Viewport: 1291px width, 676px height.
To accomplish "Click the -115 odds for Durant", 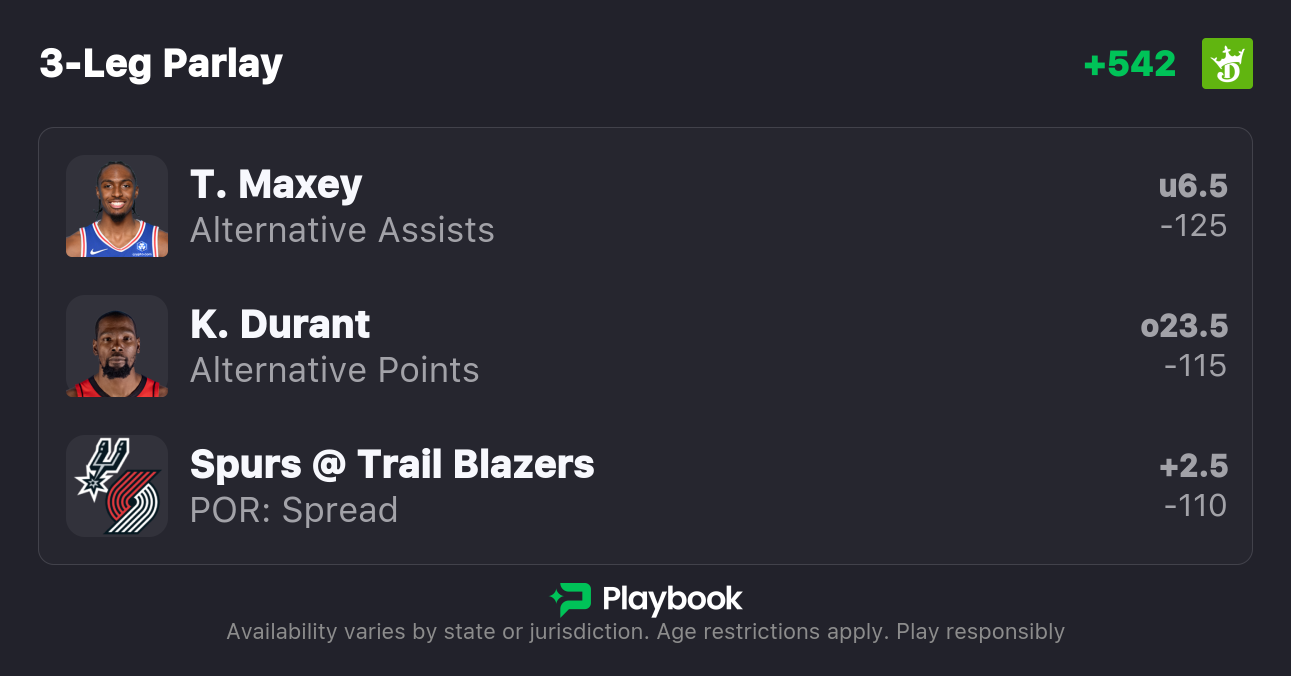I will point(1196,366).
